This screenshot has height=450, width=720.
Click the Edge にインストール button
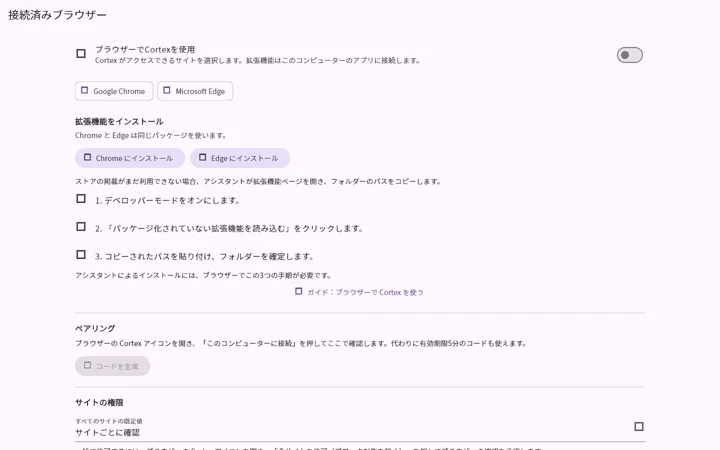coord(240,158)
